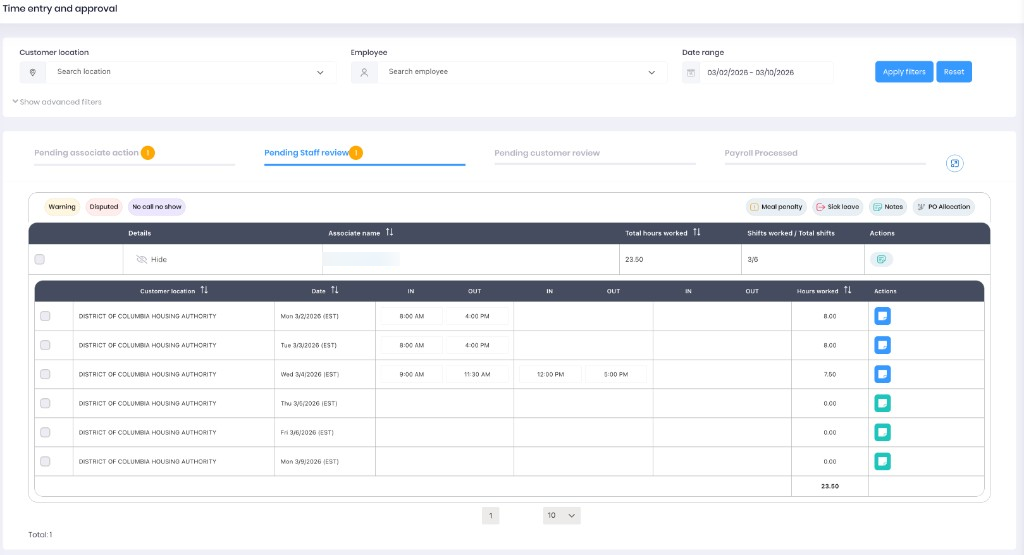Click the Warning legend tag
The height and width of the screenshot is (555, 1024).
click(62, 207)
